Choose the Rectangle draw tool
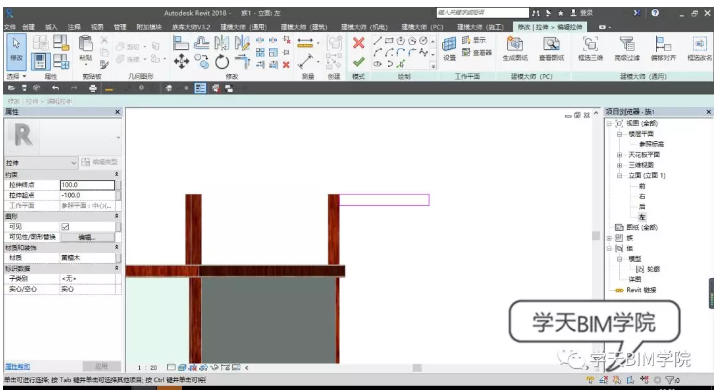Image resolution: width=719 pixels, height=390 pixels. [389, 41]
